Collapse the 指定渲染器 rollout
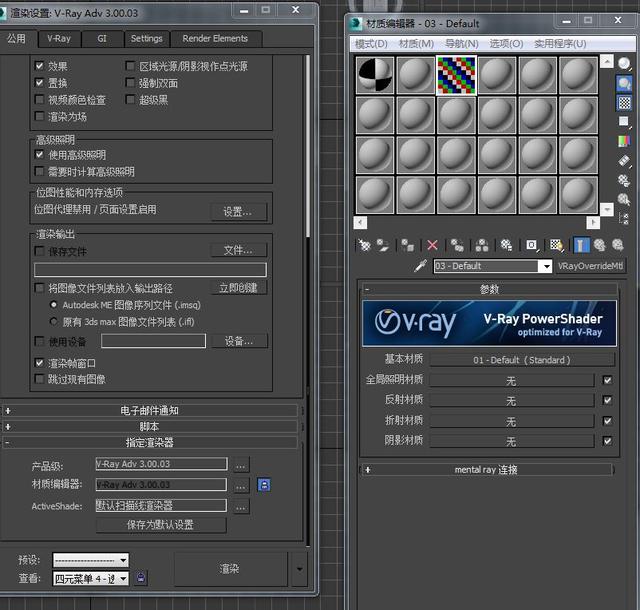640x610 pixels. pos(149,442)
